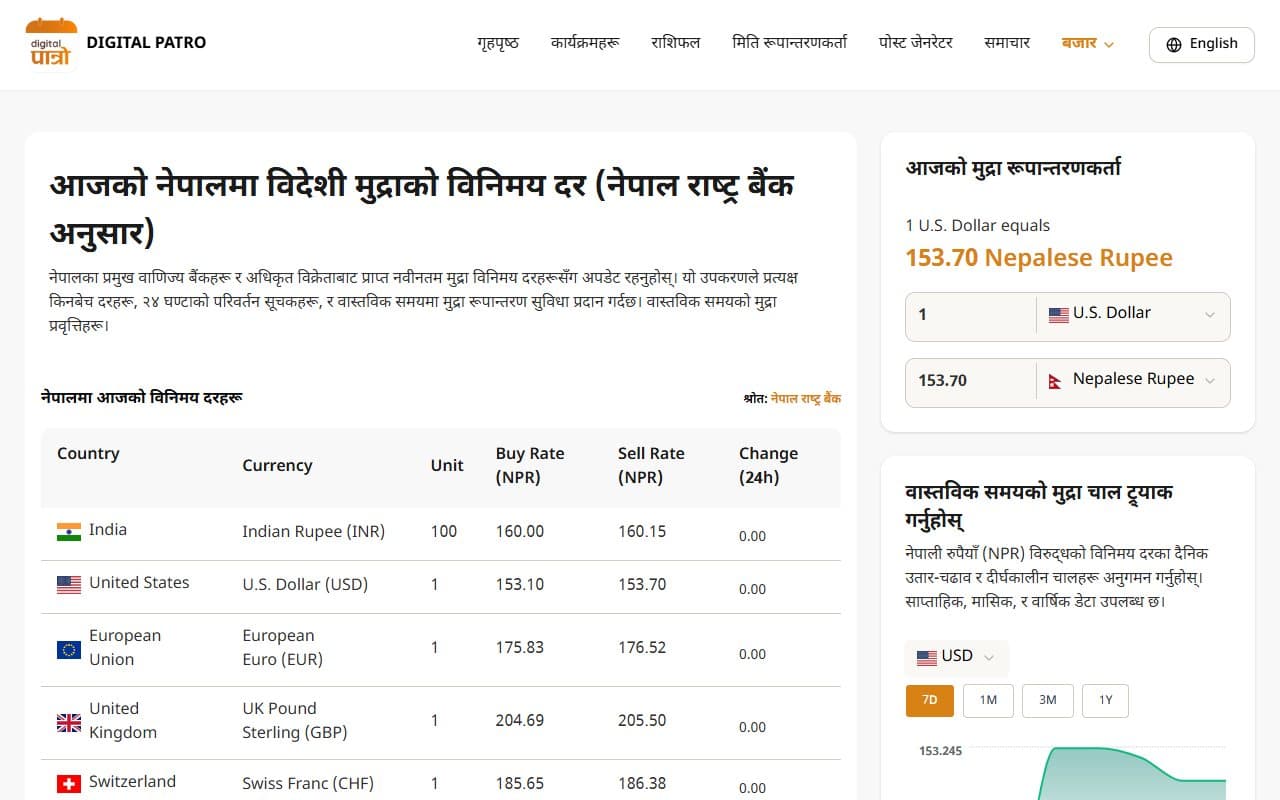This screenshot has height=800, width=1280.
Task: Go to गृहपृष्ठ in navigation
Action: [498, 43]
